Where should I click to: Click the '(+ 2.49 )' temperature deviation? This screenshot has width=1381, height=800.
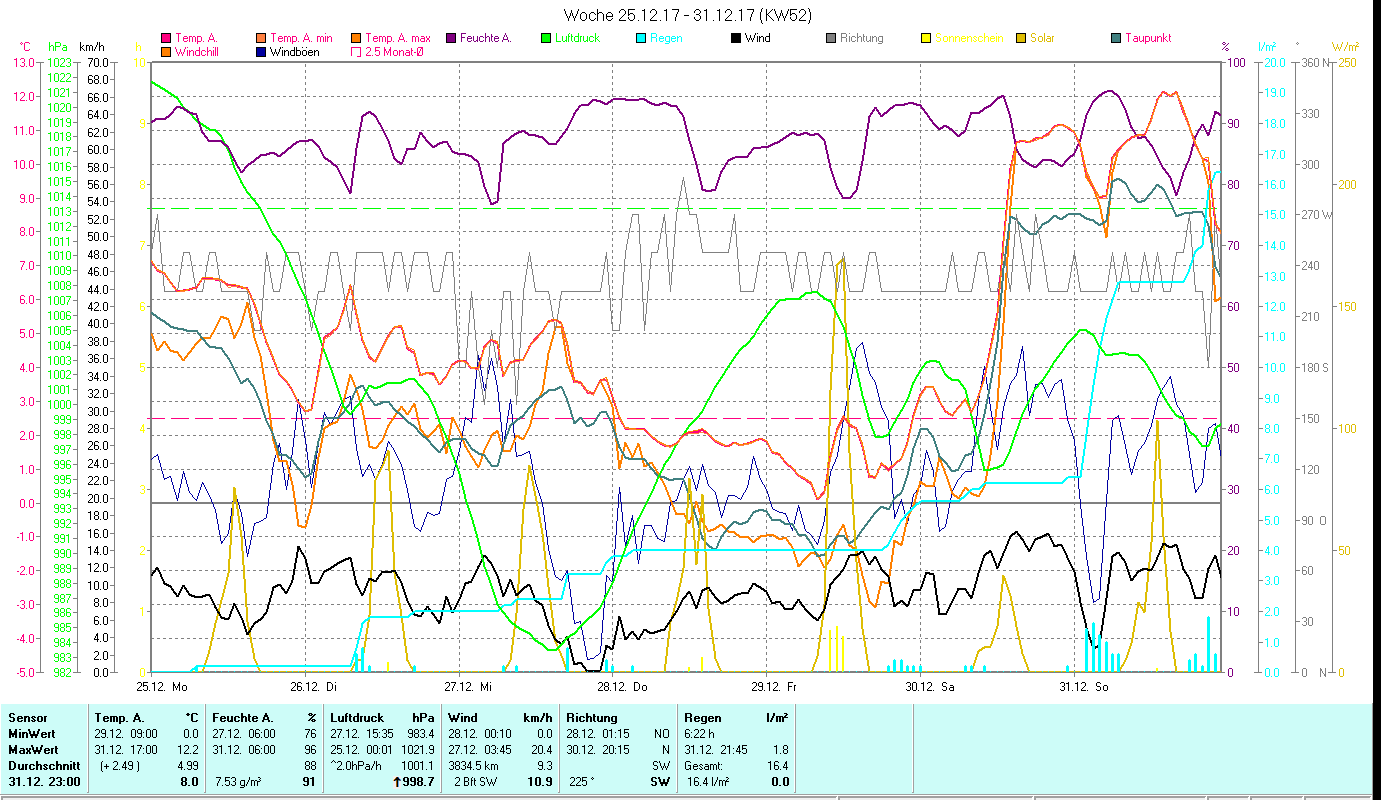click(121, 766)
